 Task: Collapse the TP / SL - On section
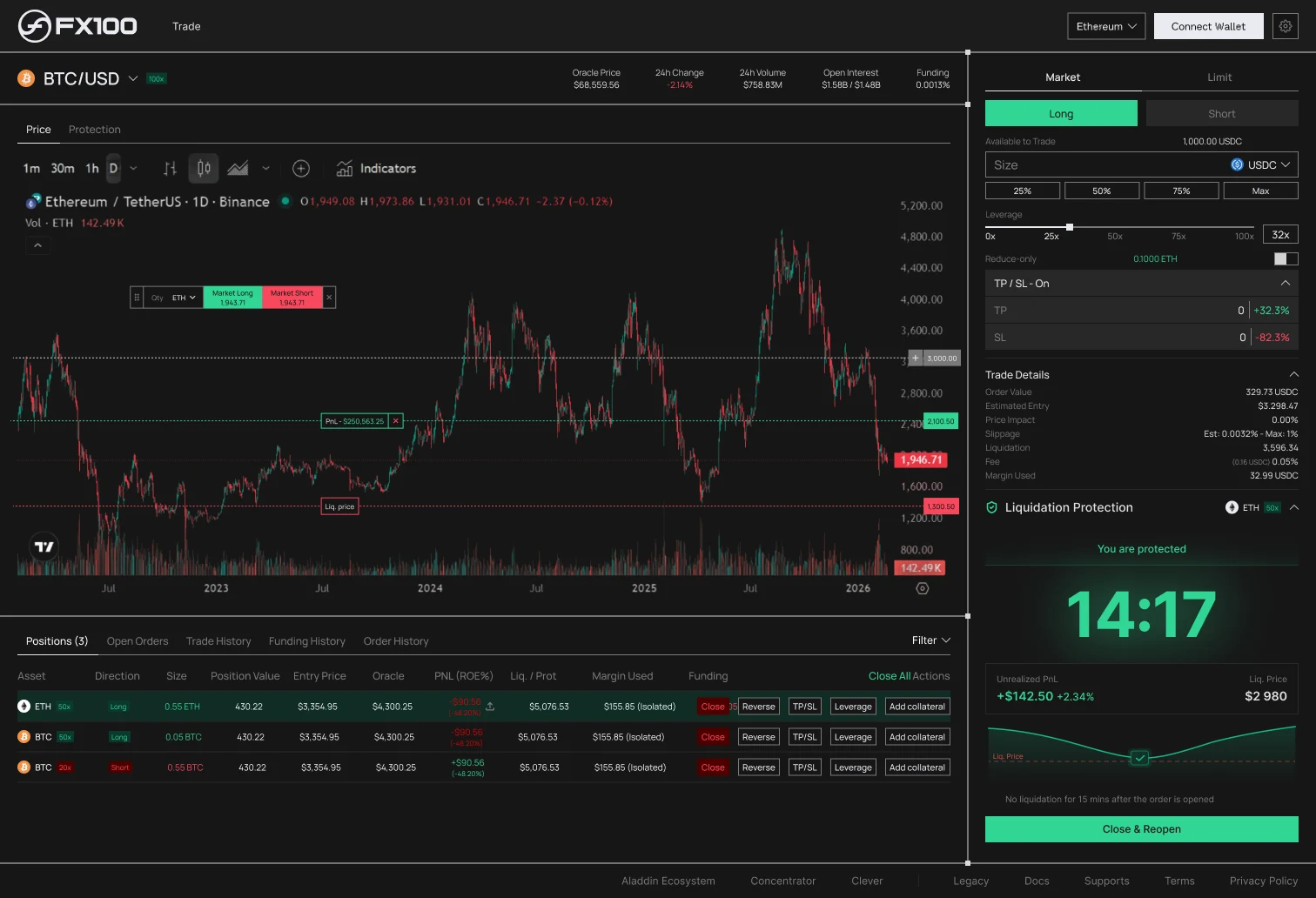(1285, 283)
